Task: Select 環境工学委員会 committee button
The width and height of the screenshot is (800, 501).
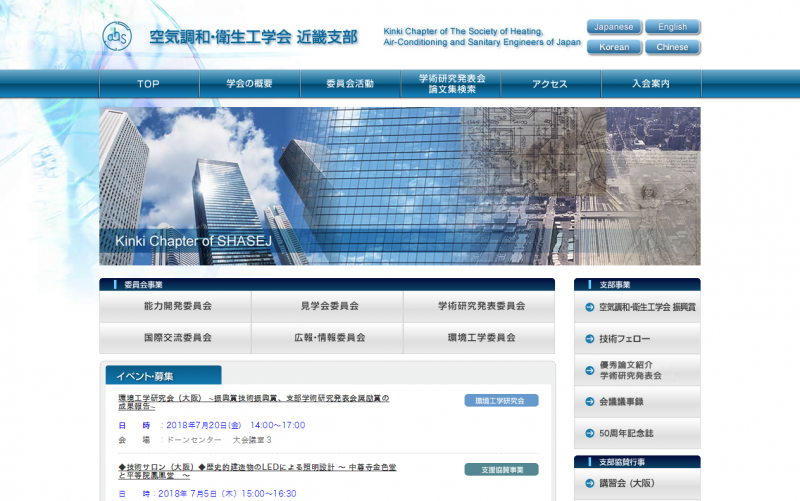Action: 479,338
